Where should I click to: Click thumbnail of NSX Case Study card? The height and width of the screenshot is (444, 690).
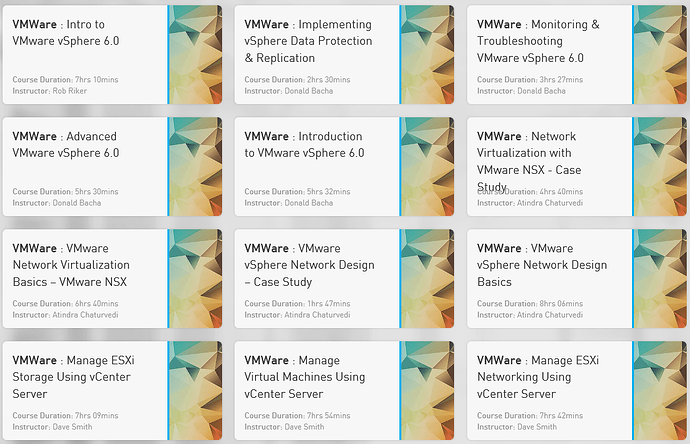pyautogui.click(x=660, y=166)
